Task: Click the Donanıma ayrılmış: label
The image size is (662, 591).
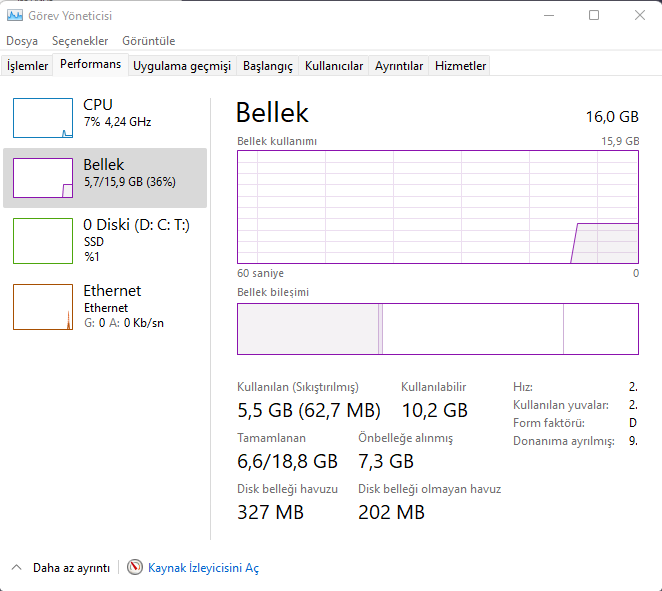Action: click(564, 441)
